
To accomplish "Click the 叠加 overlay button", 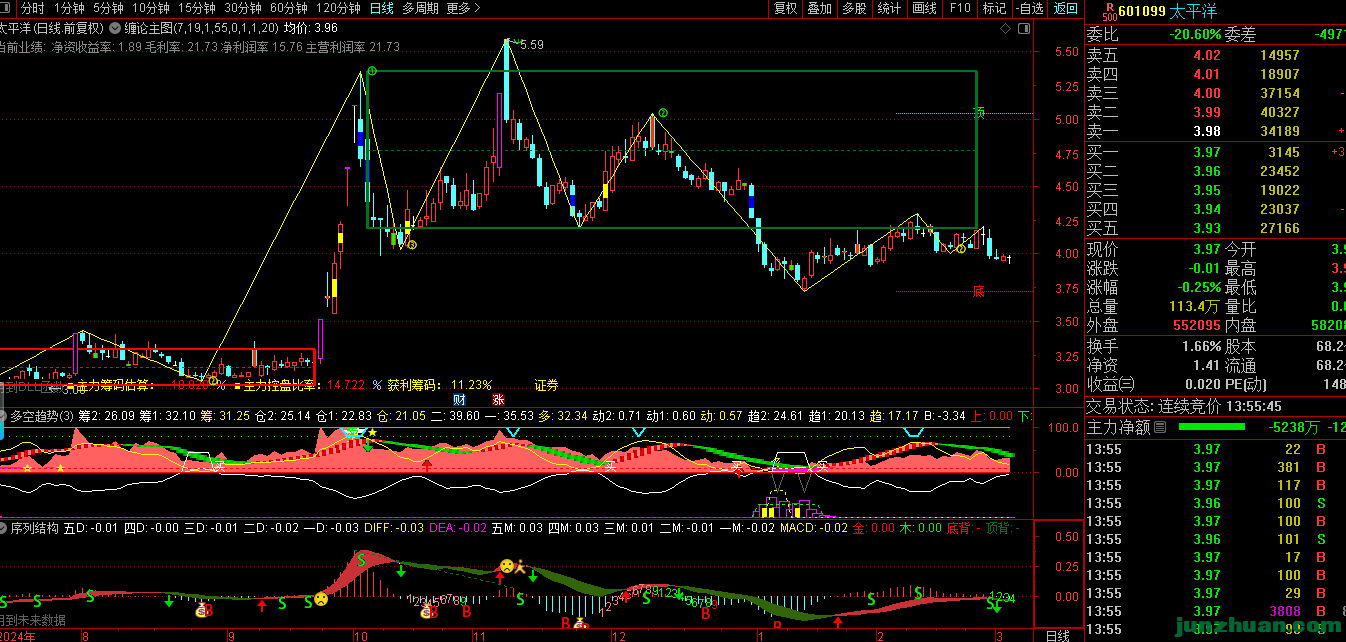I will coord(820,8).
